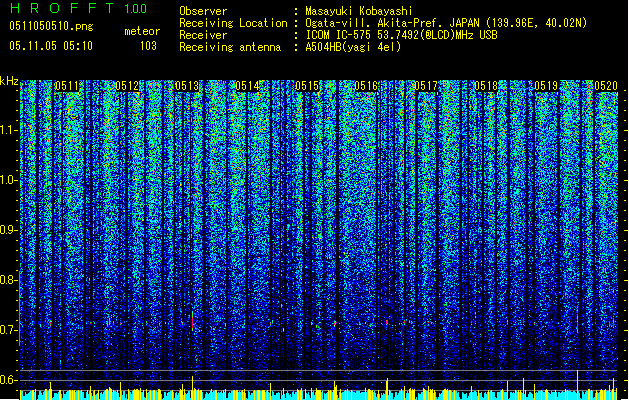Click the Receiving Location label
Image resolution: width=629 pixels, height=400 pixels.
(233, 23)
